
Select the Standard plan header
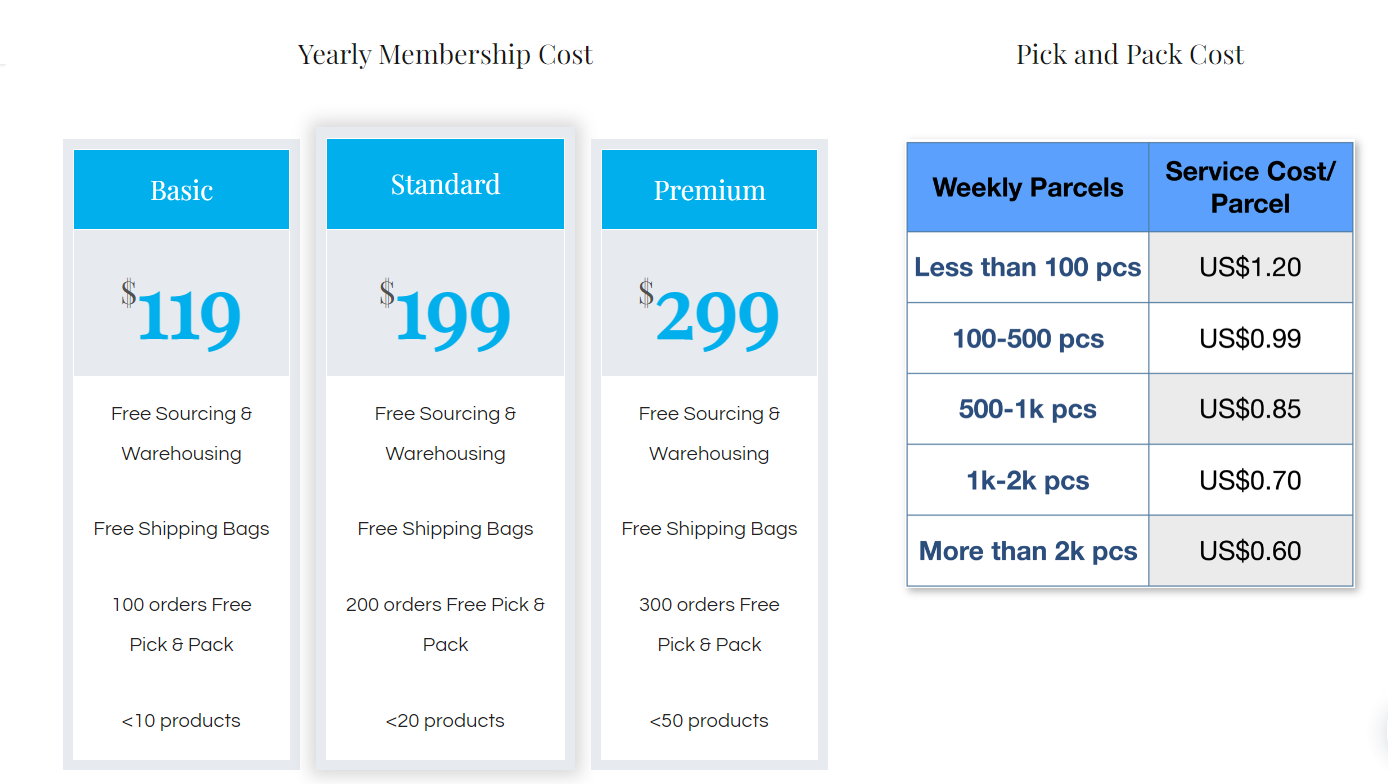click(445, 184)
